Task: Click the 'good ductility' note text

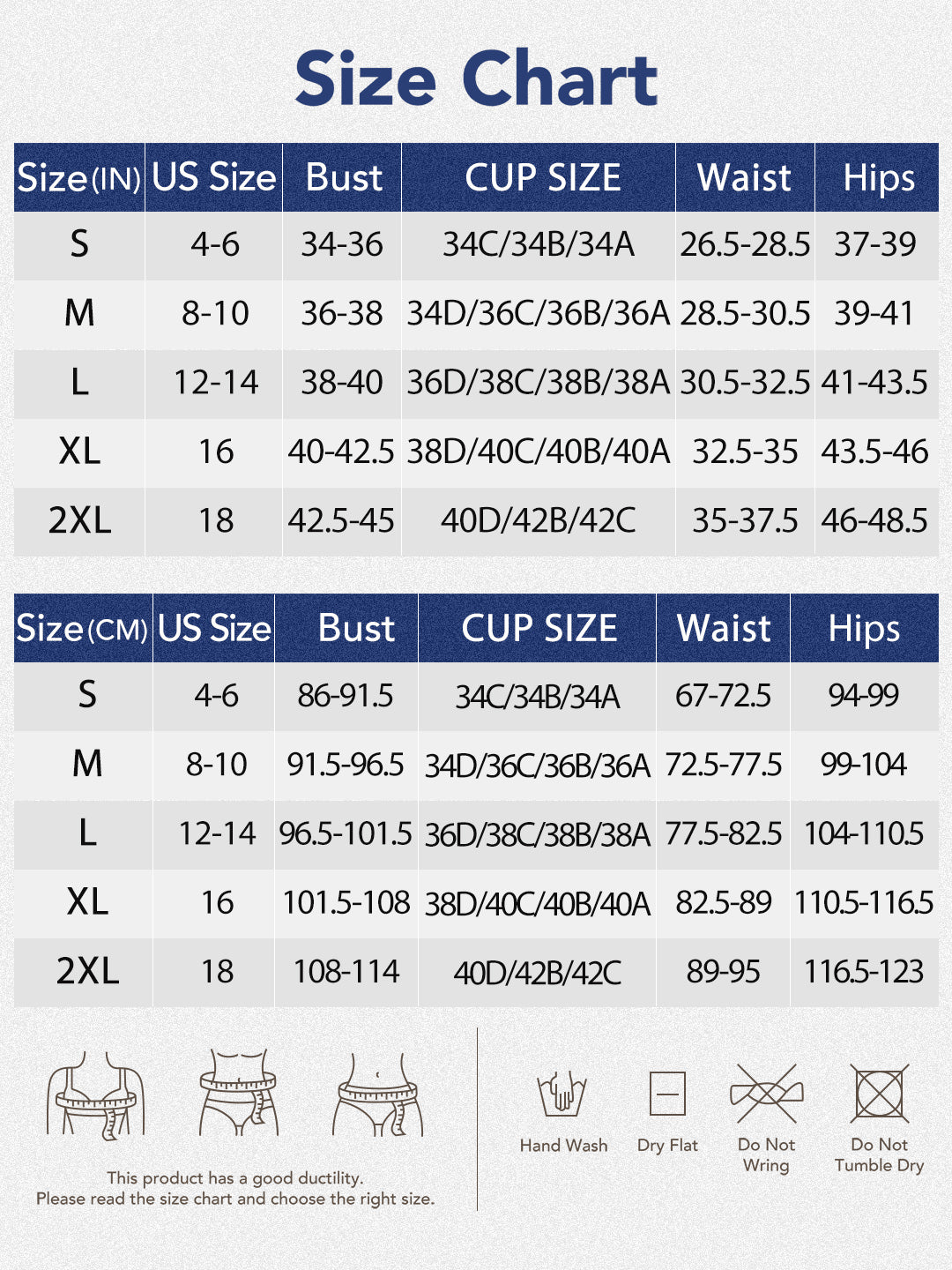Action: pos(235,1178)
